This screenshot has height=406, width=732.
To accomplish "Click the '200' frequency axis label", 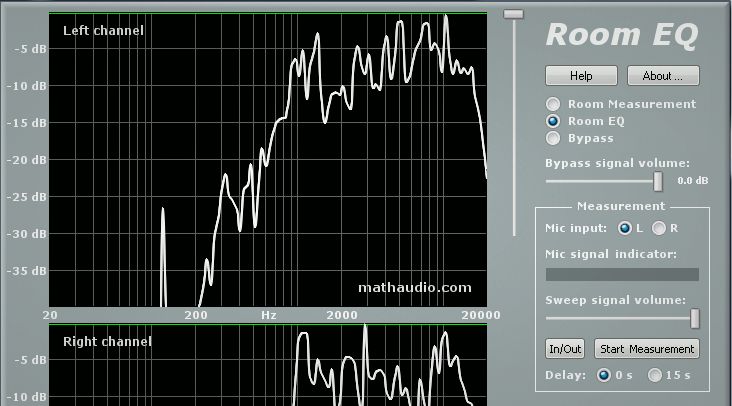I will [196, 315].
